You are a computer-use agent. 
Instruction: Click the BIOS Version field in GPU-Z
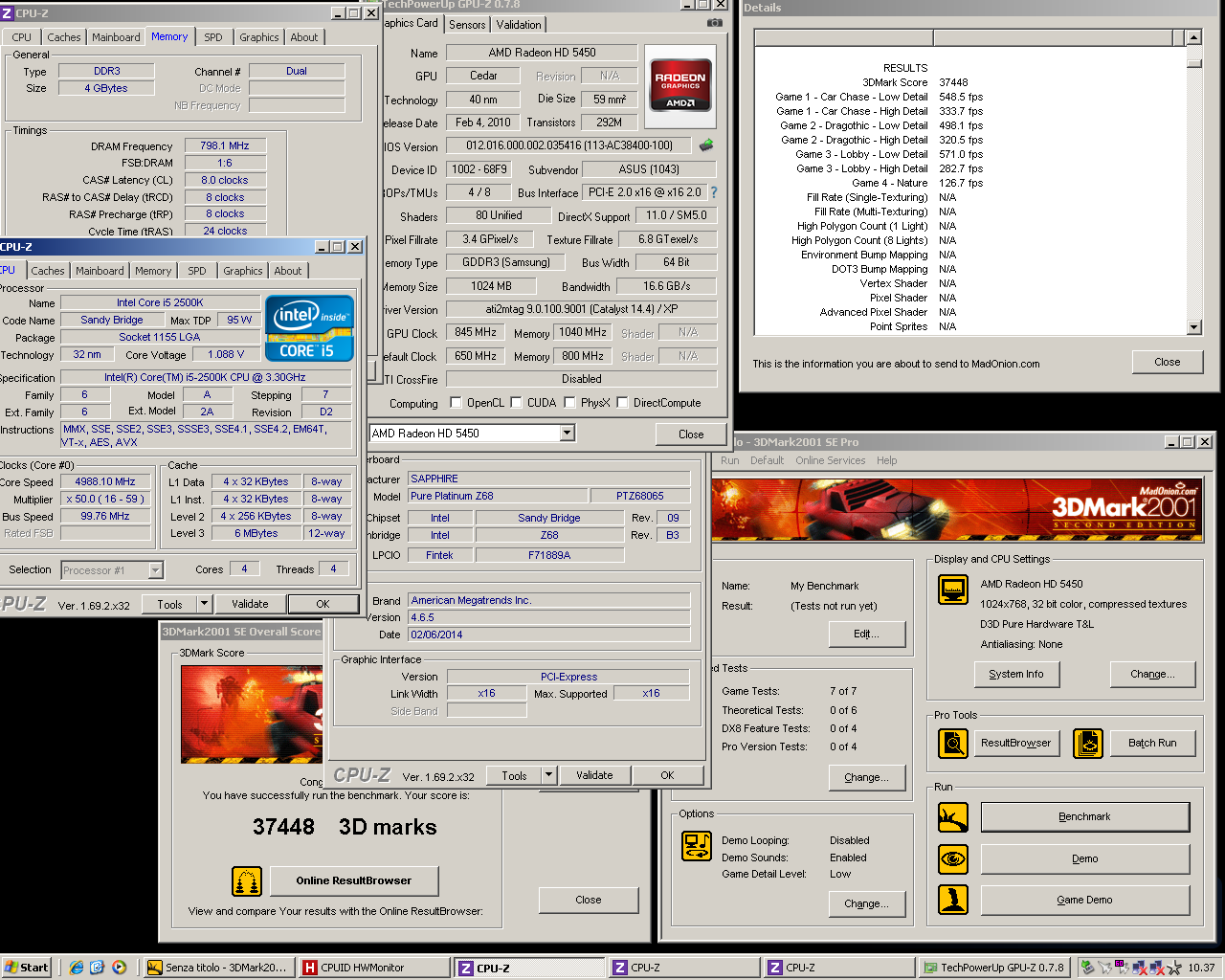[569, 145]
